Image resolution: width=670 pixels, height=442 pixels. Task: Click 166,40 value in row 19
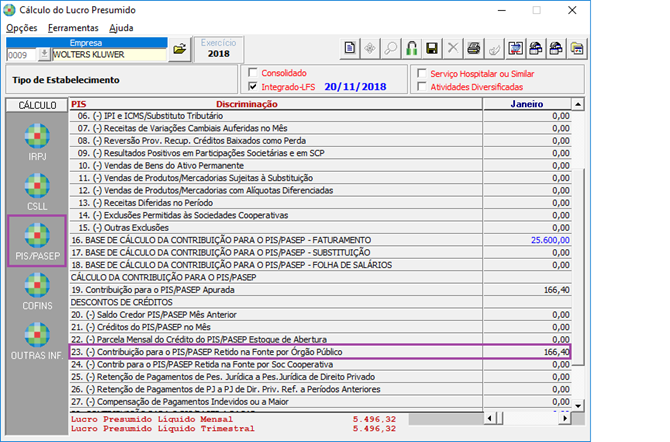coord(557,290)
